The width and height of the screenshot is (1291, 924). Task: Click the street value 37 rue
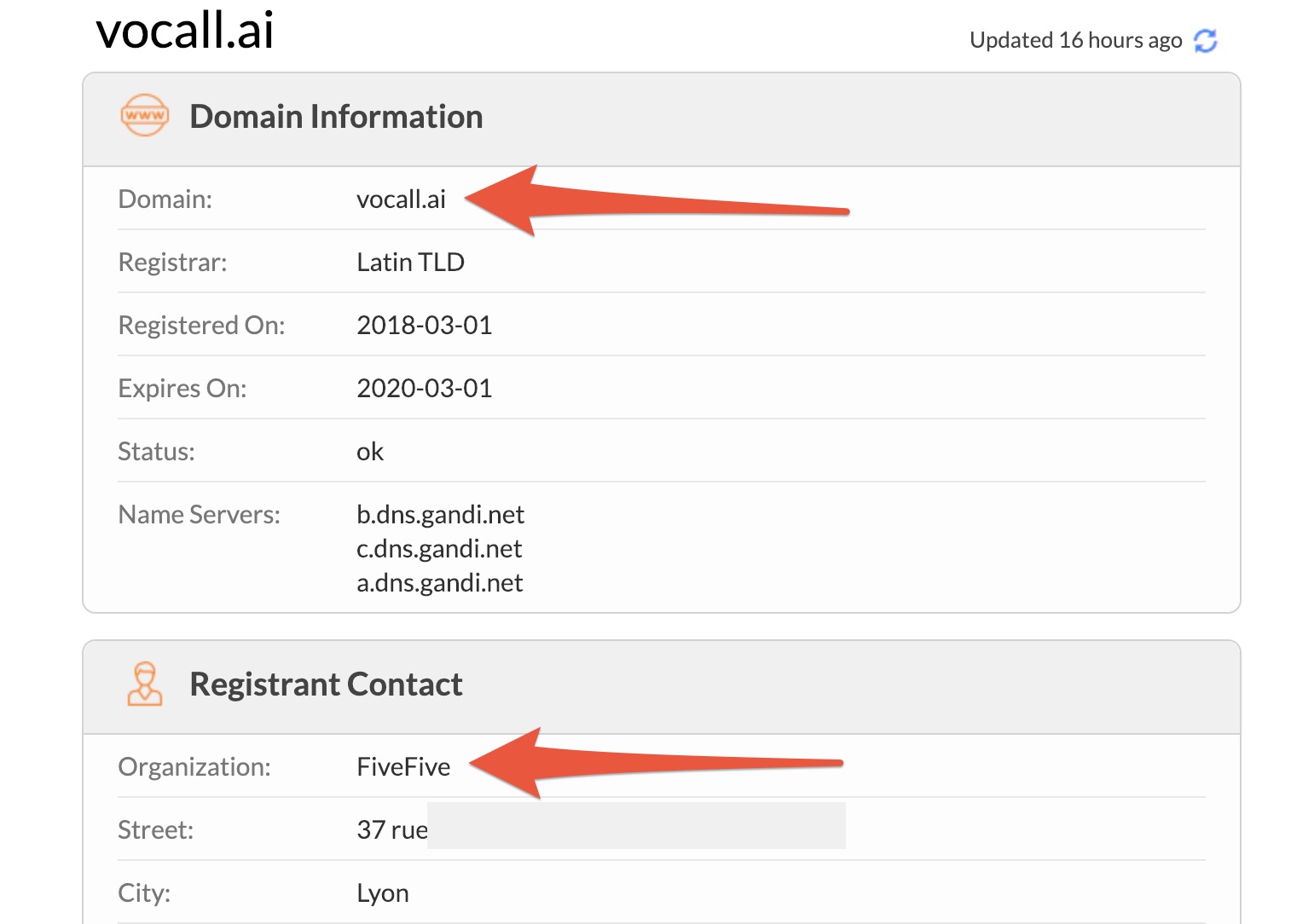click(x=392, y=829)
